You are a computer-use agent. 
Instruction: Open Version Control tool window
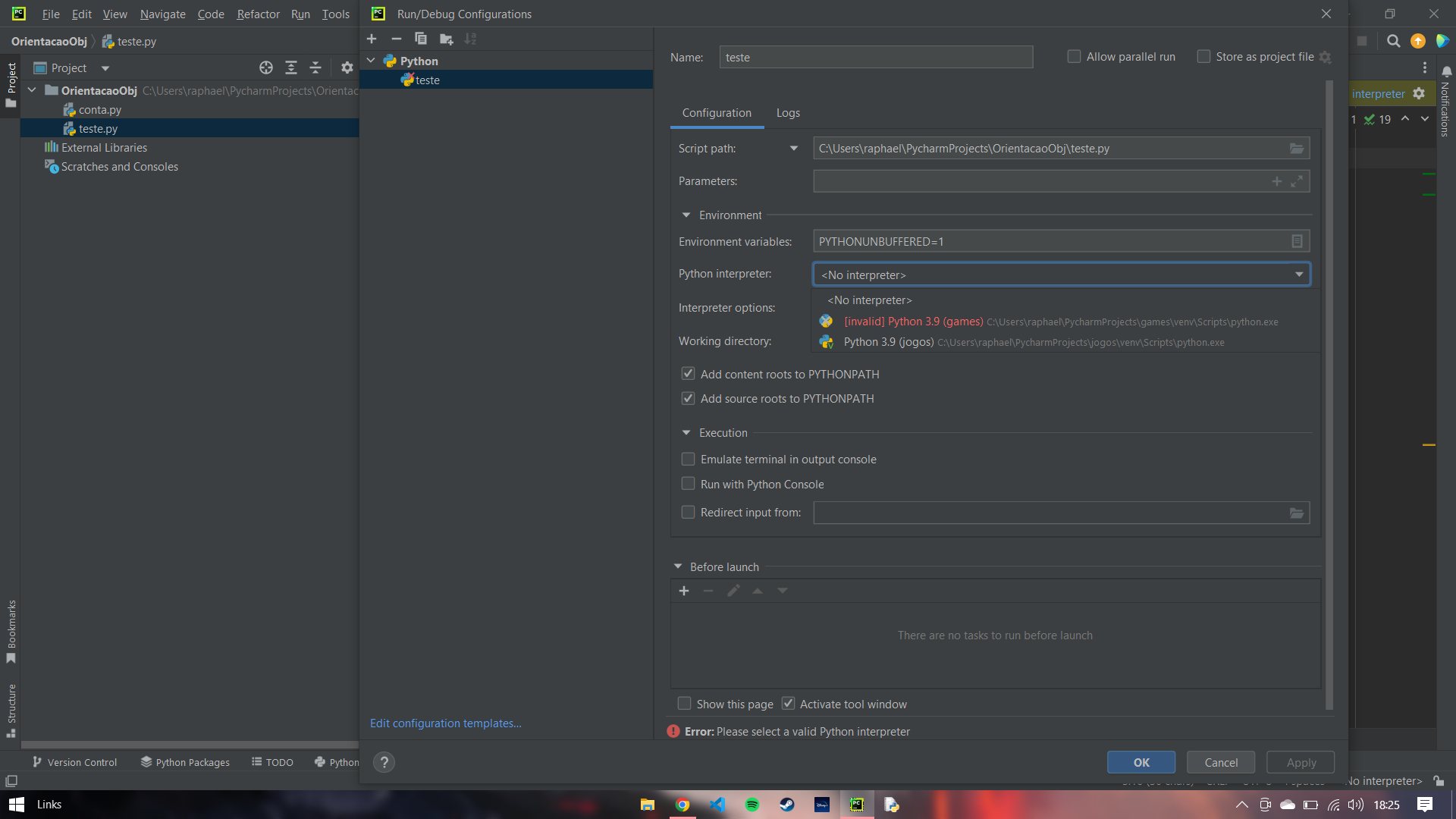click(x=74, y=762)
